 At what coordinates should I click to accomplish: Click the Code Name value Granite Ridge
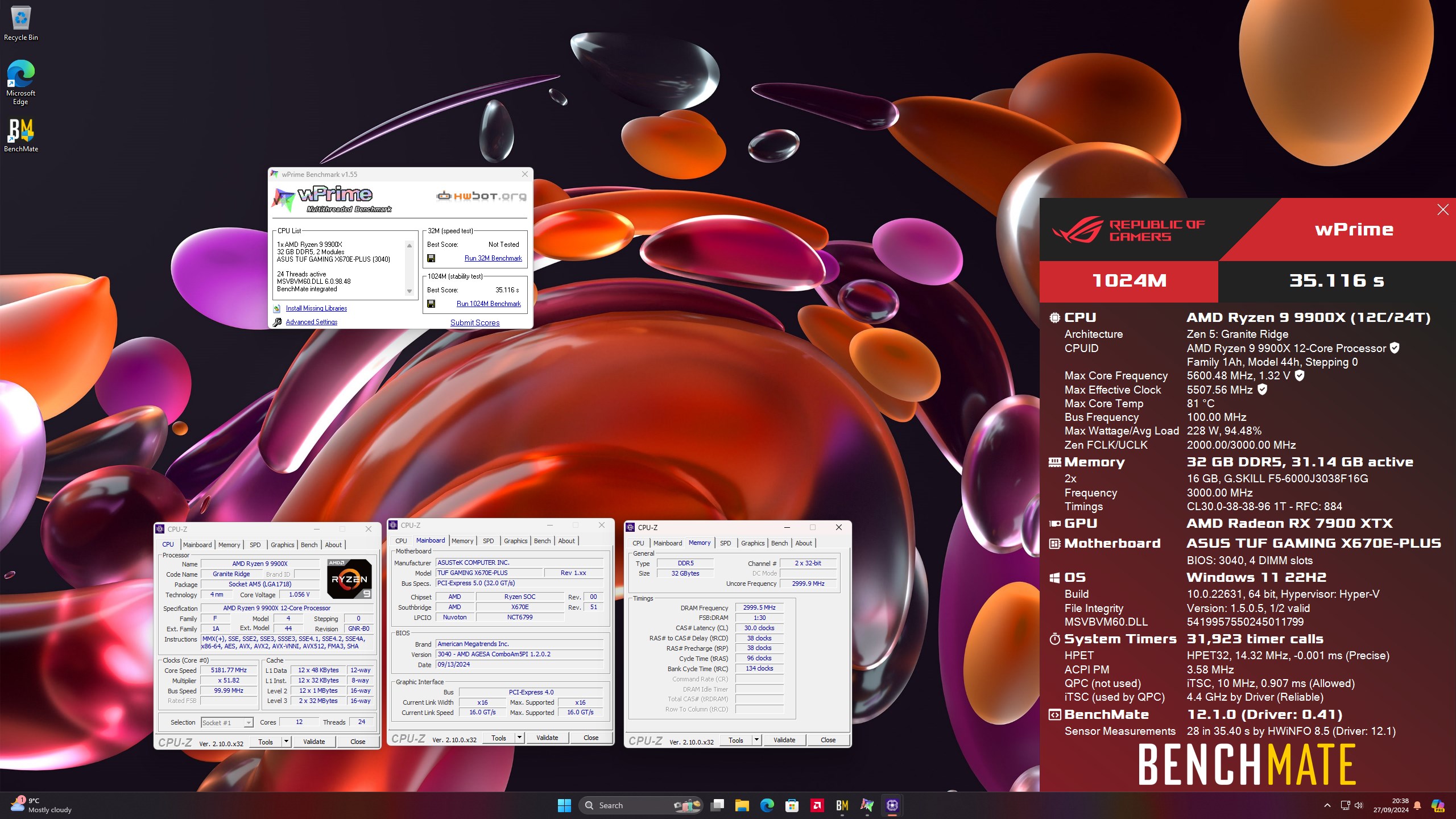(231, 574)
